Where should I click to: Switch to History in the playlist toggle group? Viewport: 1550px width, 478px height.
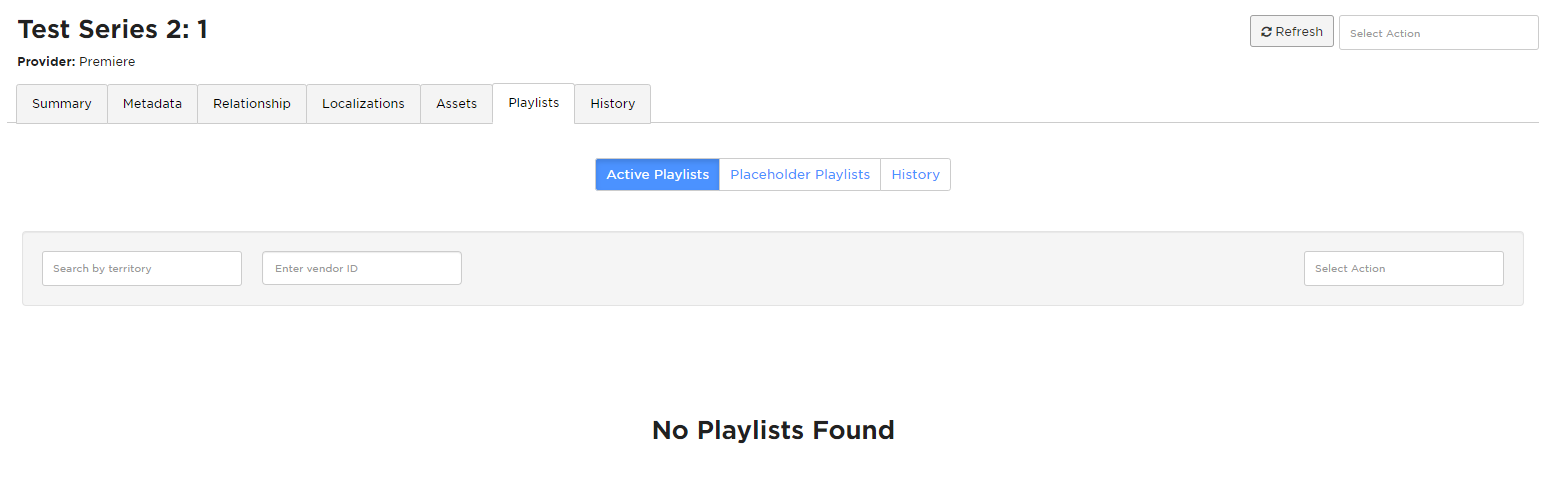pyautogui.click(x=915, y=174)
